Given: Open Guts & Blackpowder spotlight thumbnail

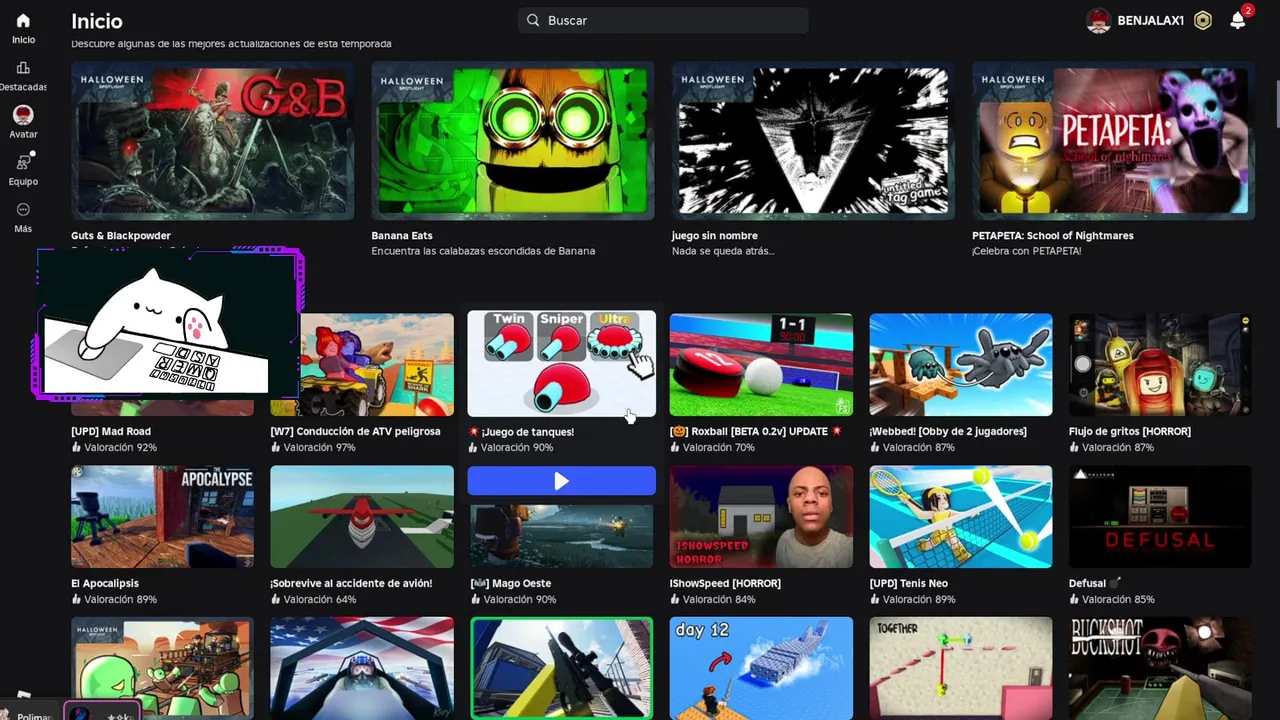Looking at the screenshot, I should [212, 141].
